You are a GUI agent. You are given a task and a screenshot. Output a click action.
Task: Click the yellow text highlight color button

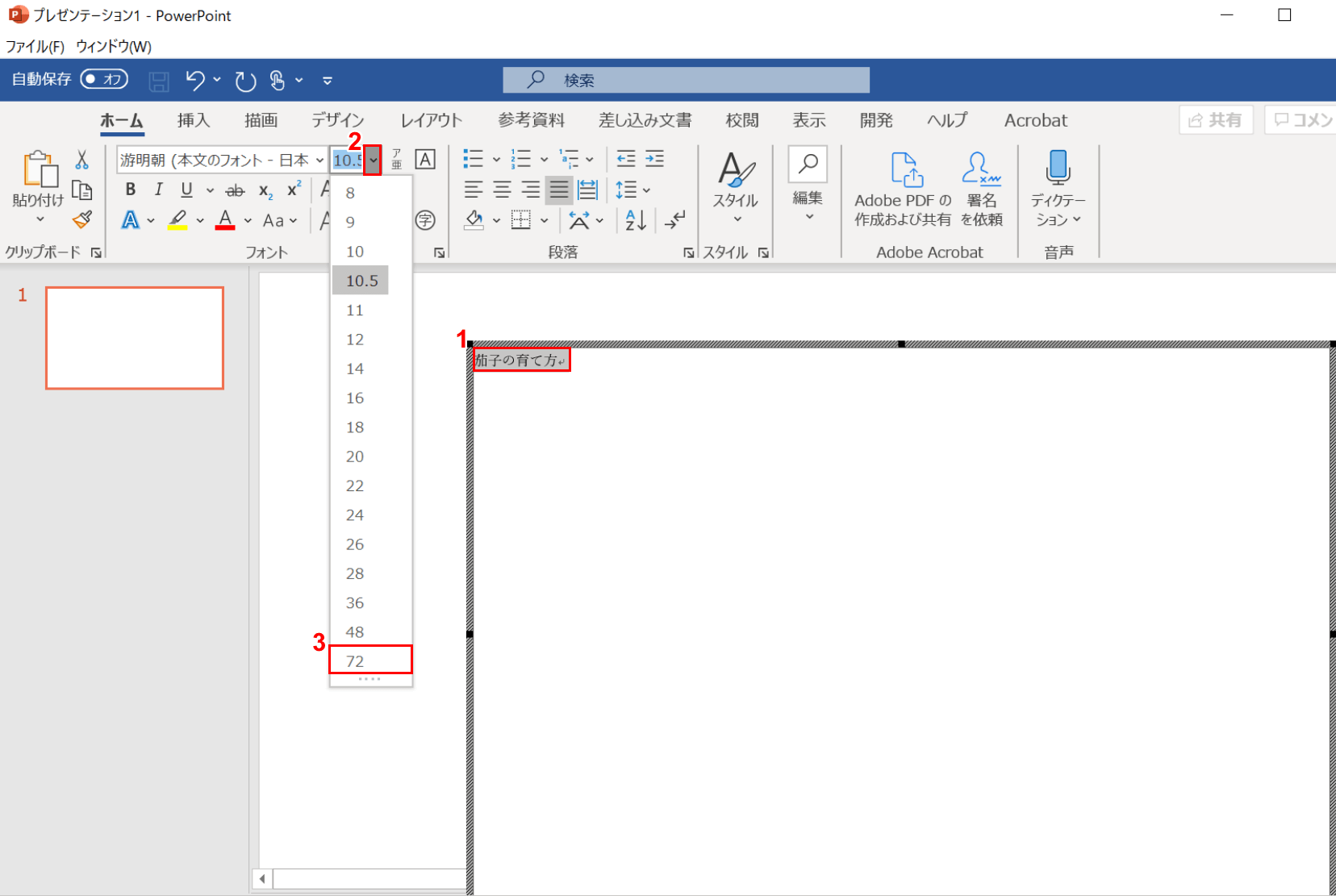[x=178, y=219]
